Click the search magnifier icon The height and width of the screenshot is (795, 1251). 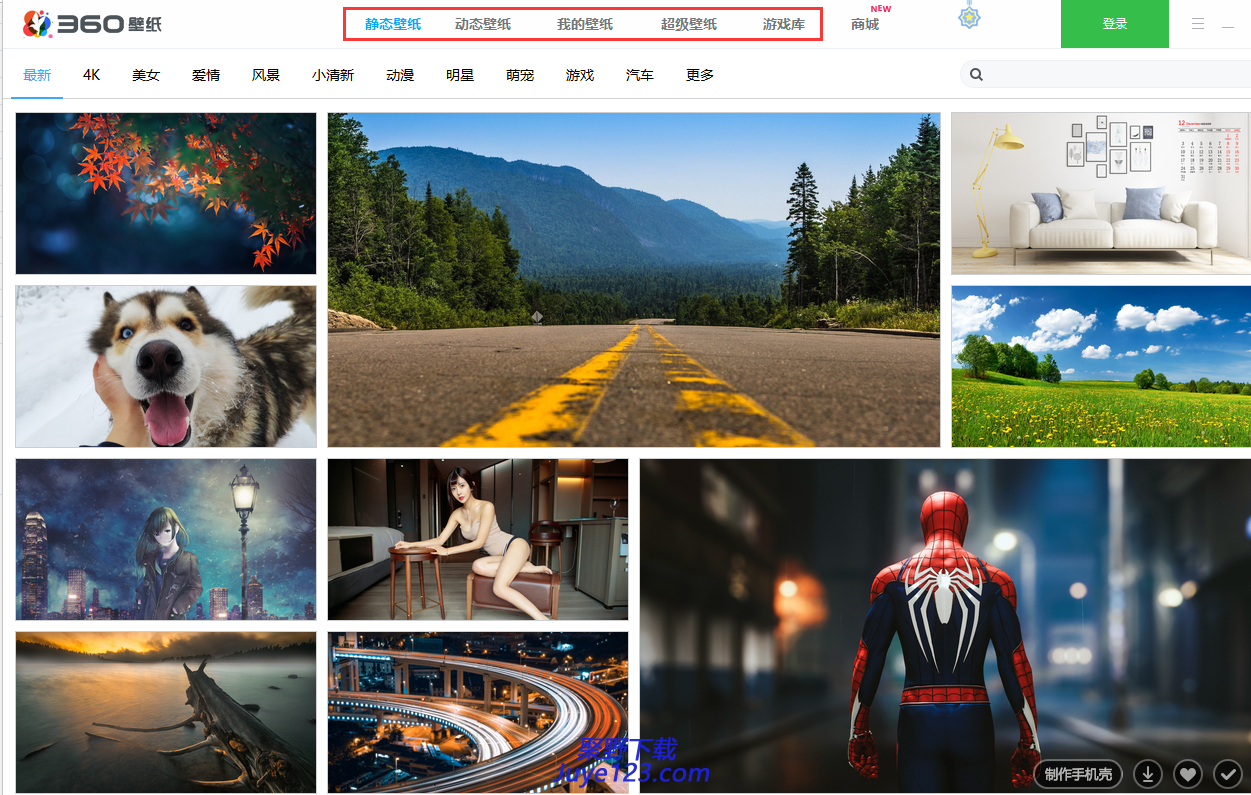[x=976, y=74]
